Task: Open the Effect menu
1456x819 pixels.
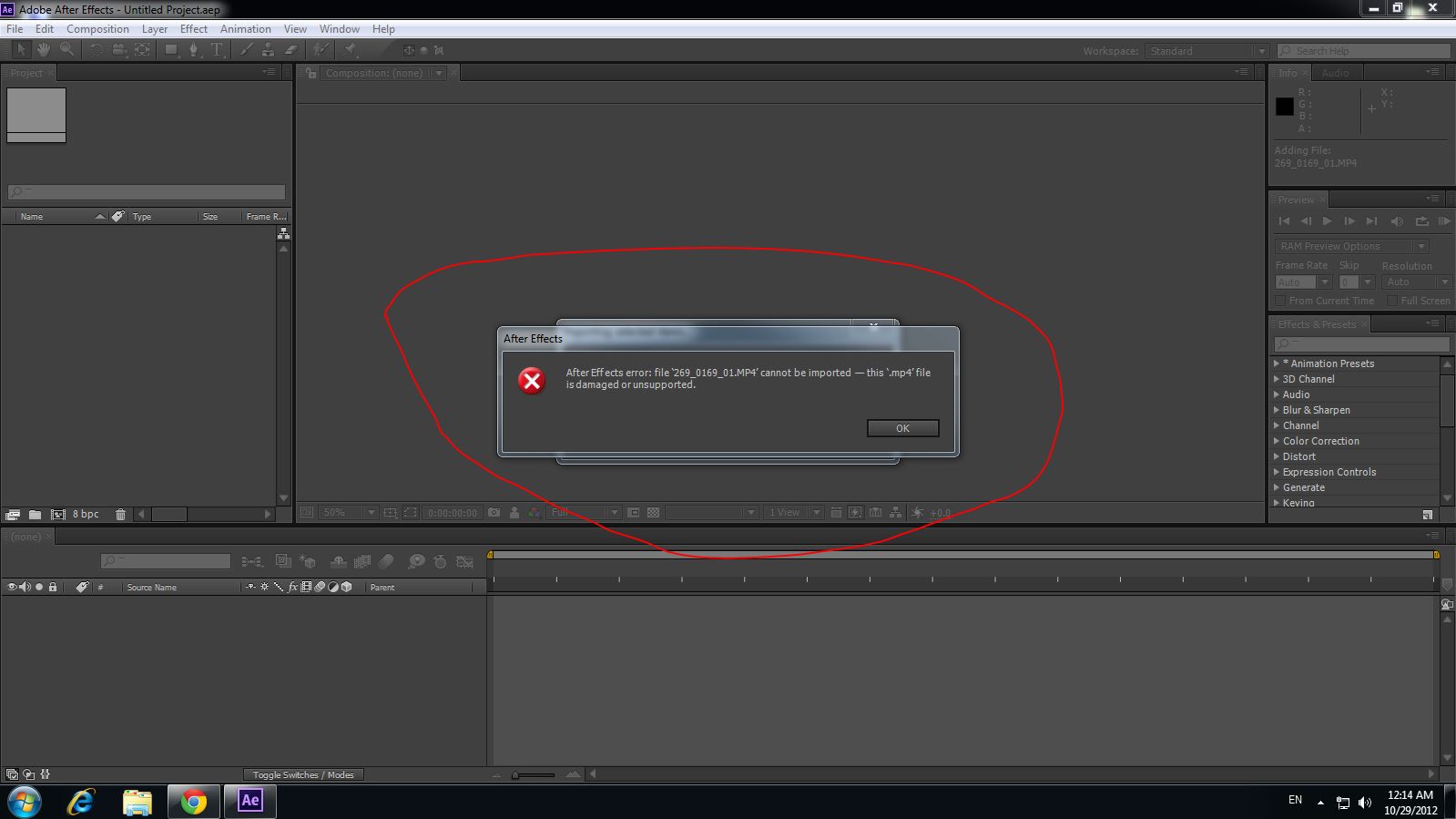Action: pos(194,29)
